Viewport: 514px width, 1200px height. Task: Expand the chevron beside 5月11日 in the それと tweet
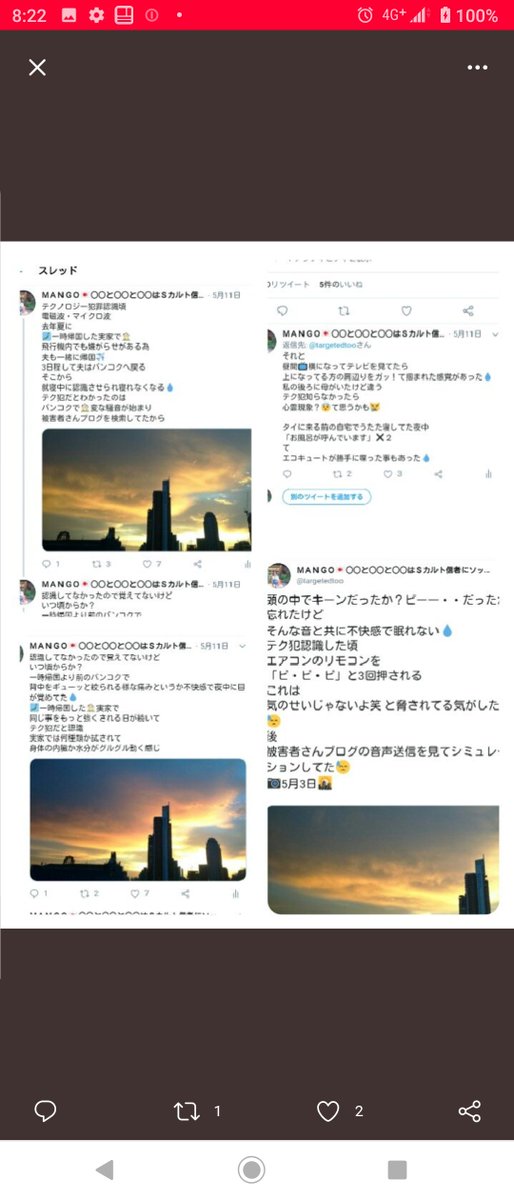[495, 334]
